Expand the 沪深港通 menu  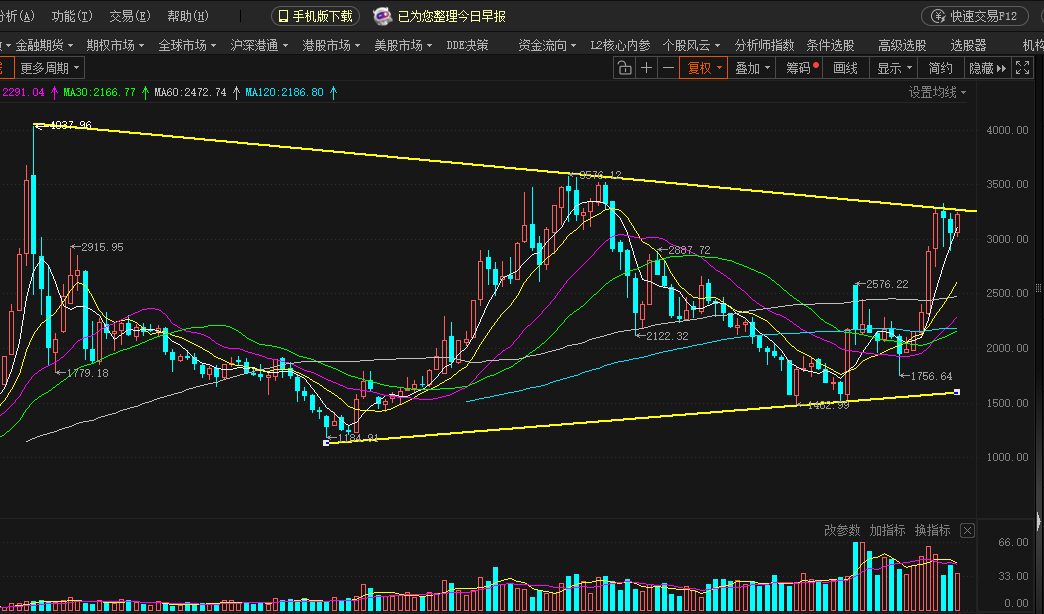tap(259, 45)
